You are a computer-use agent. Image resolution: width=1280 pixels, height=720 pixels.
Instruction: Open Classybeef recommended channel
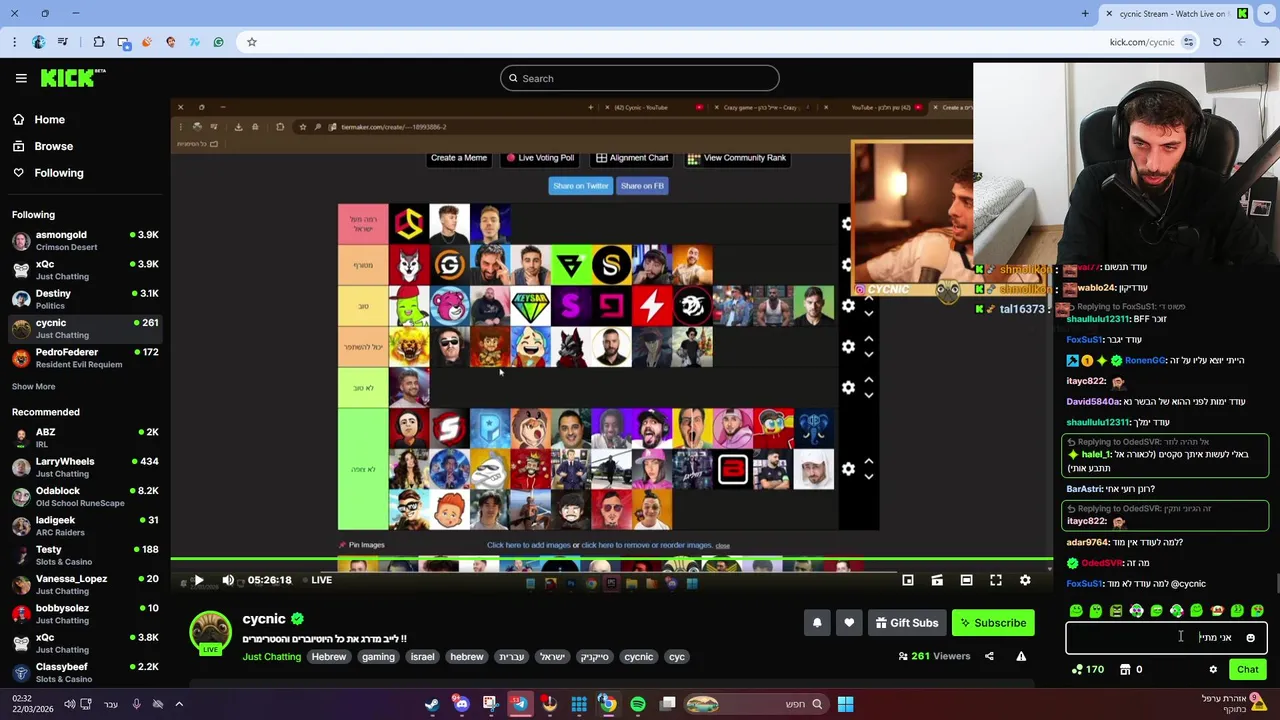85,672
